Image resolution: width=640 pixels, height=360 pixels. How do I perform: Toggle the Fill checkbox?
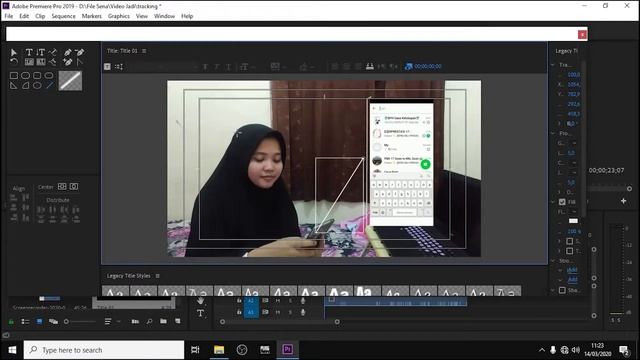click(562, 202)
